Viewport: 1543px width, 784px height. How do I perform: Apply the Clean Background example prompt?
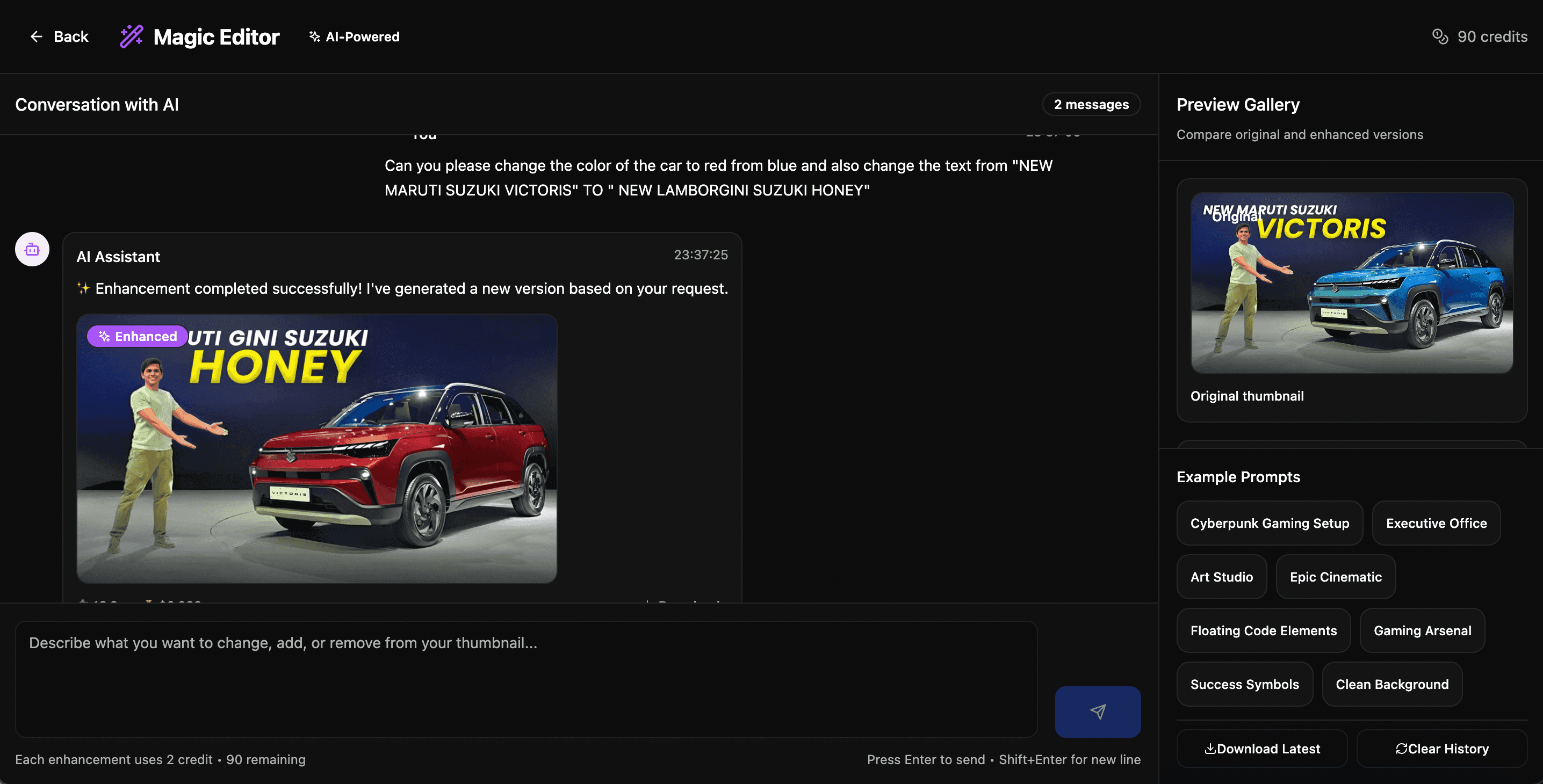1391,684
